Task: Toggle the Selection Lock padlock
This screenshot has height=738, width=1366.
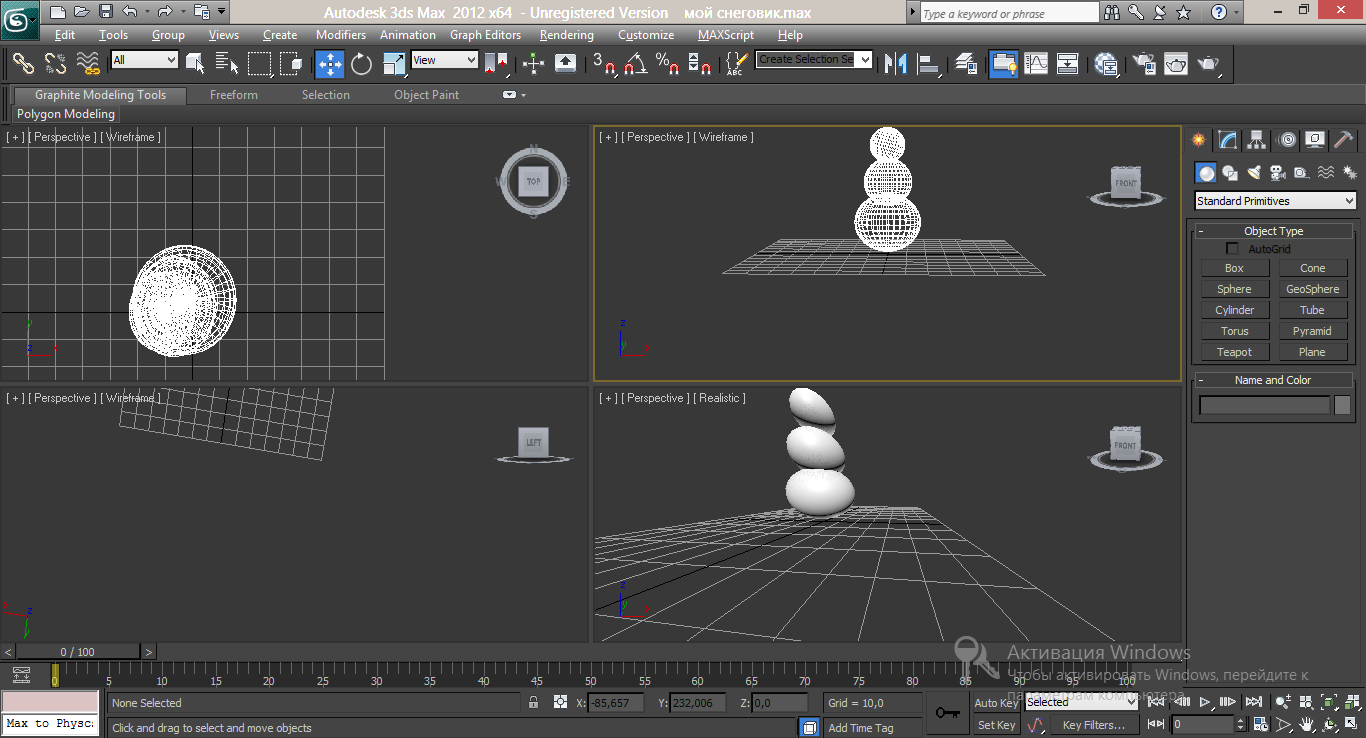Action: pyautogui.click(x=534, y=703)
